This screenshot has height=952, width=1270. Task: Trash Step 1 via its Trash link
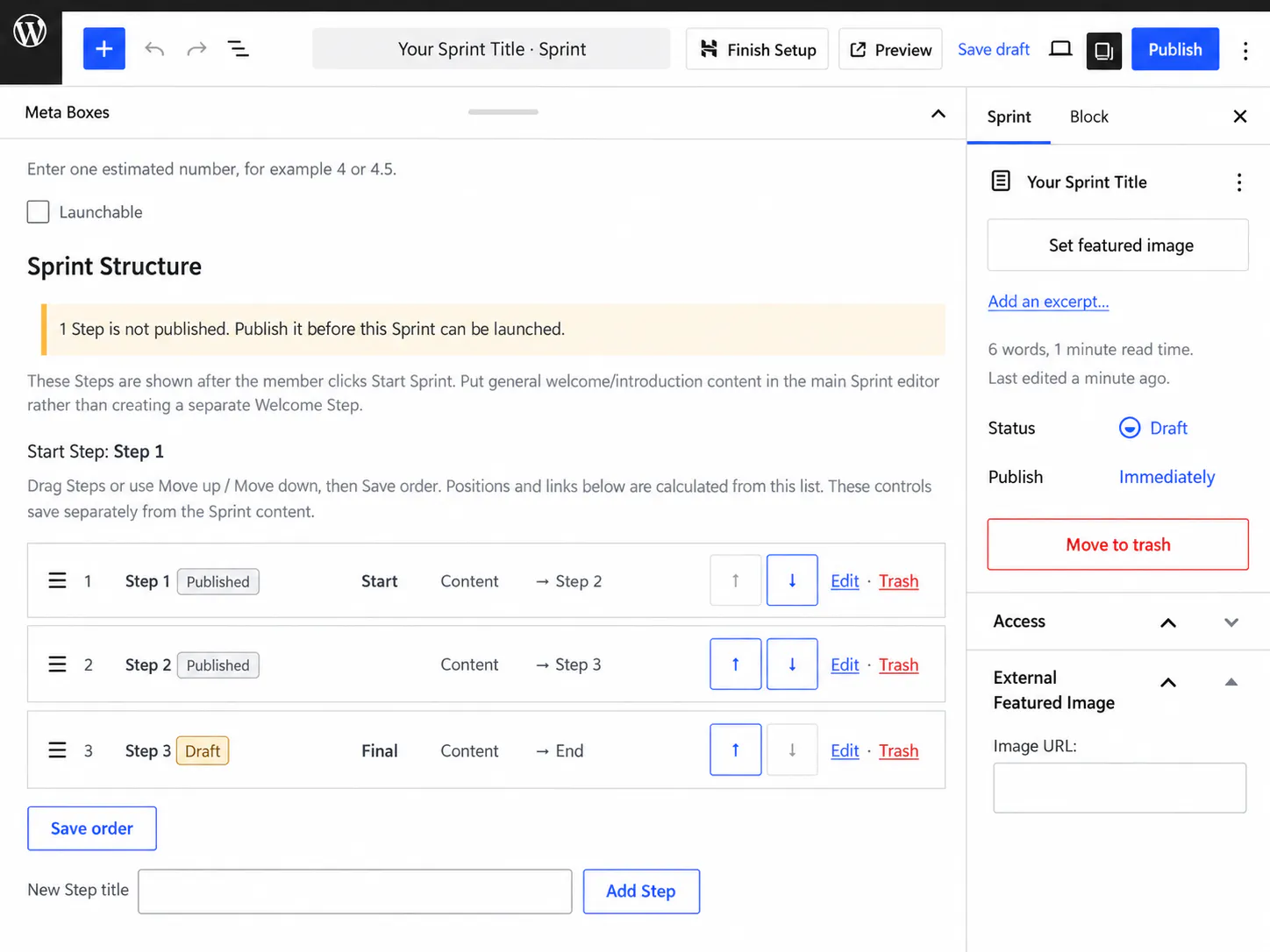pos(899,581)
